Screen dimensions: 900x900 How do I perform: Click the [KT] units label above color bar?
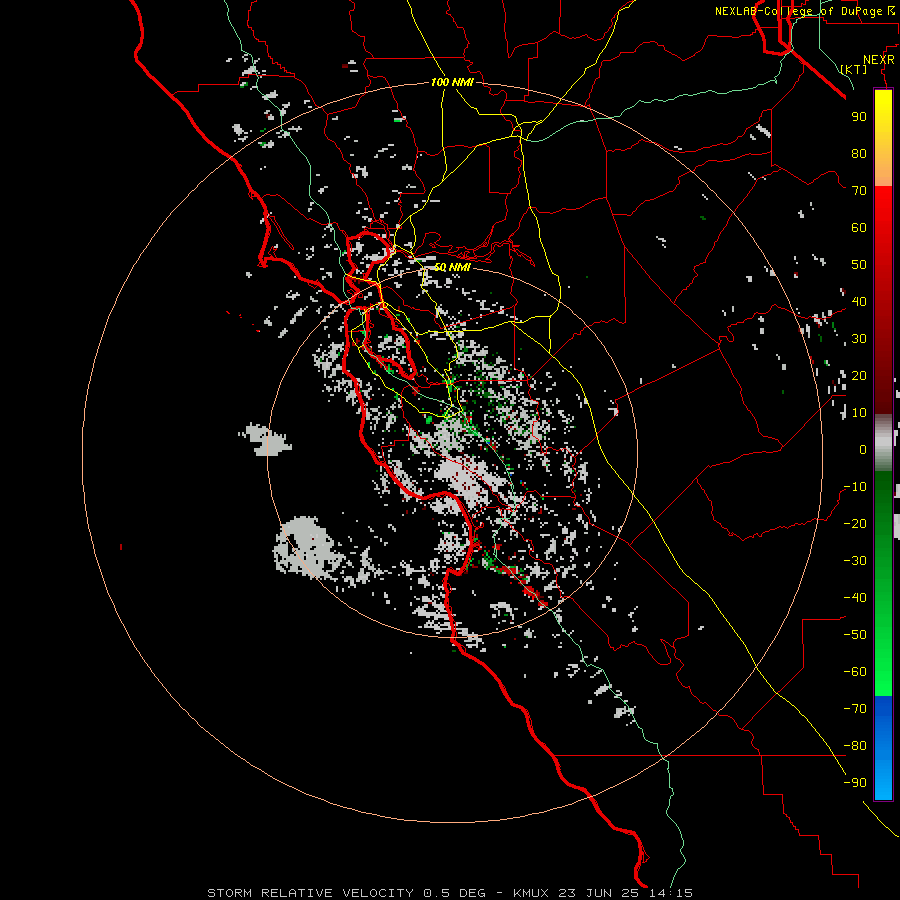854,69
